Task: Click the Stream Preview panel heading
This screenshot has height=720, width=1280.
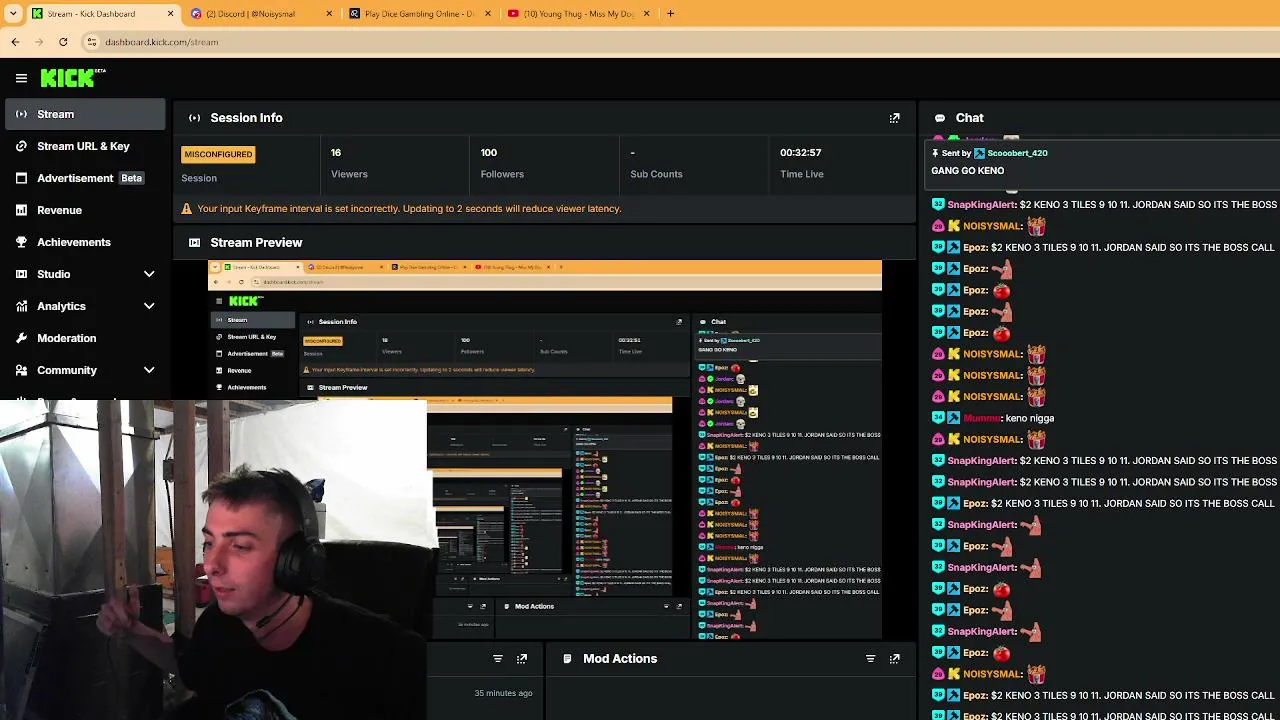Action: pyautogui.click(x=256, y=243)
